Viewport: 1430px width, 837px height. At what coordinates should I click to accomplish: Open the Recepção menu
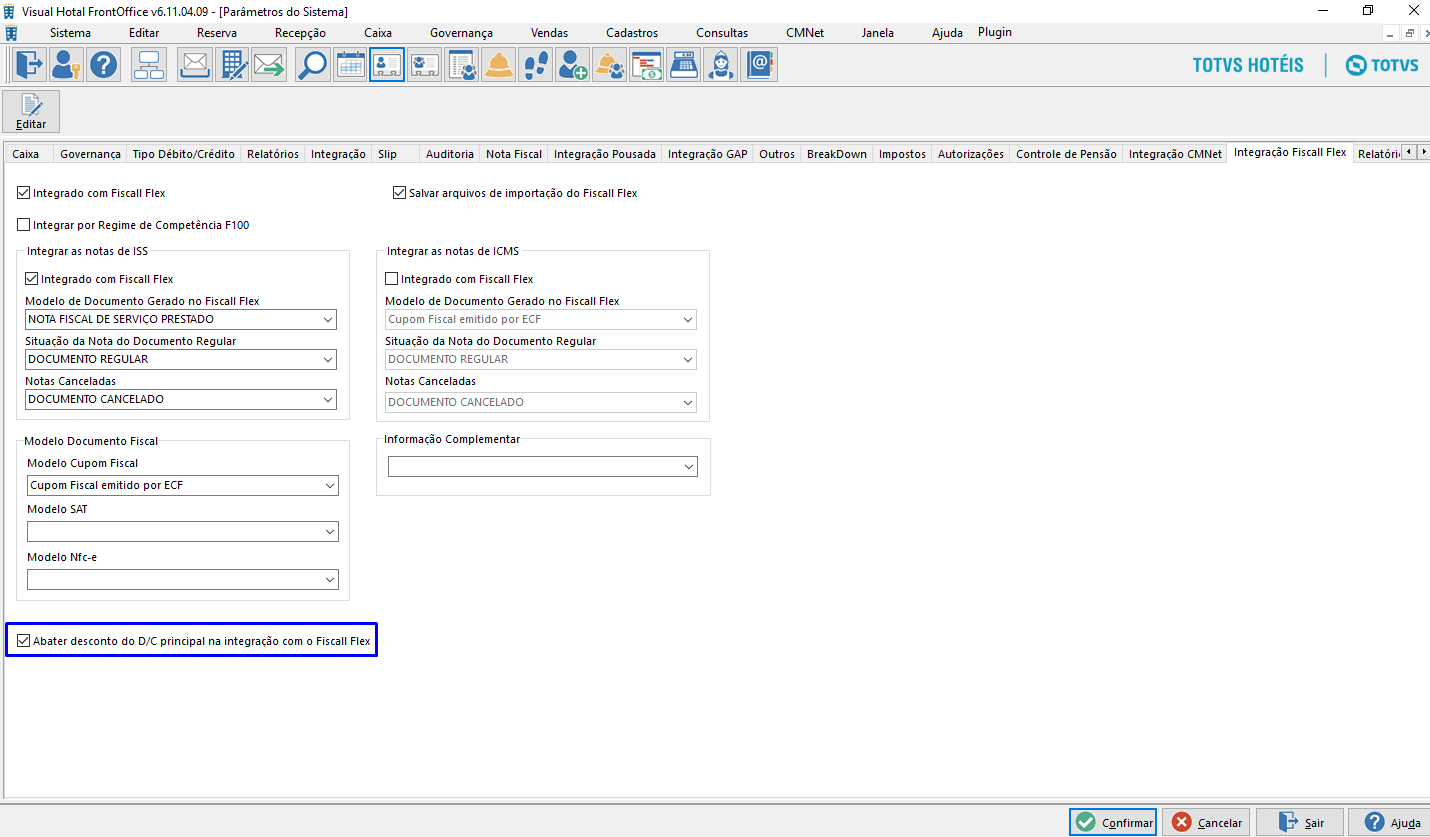click(300, 33)
